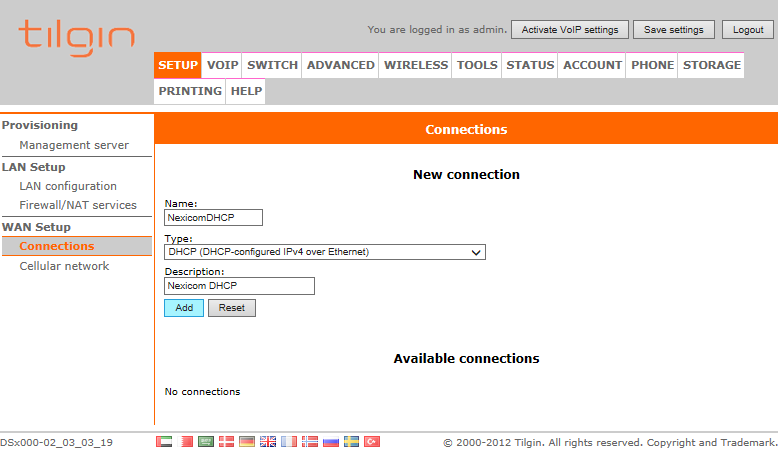Click the Tilgin logo
The height and width of the screenshot is (453, 779).
[x=77, y=38]
